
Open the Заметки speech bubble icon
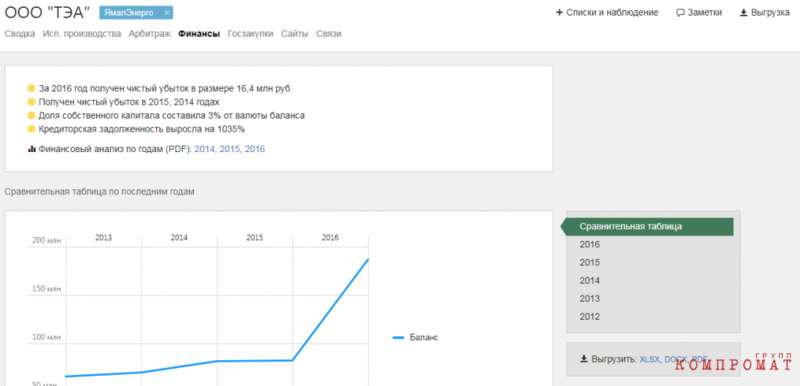click(x=680, y=13)
